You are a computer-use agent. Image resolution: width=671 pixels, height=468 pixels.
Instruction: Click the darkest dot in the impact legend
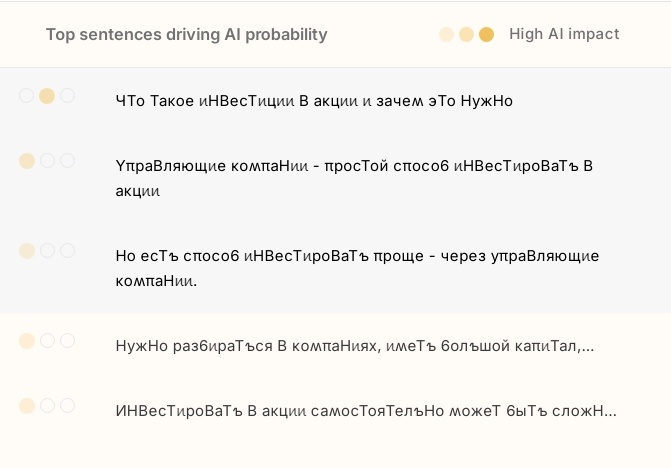click(x=487, y=35)
